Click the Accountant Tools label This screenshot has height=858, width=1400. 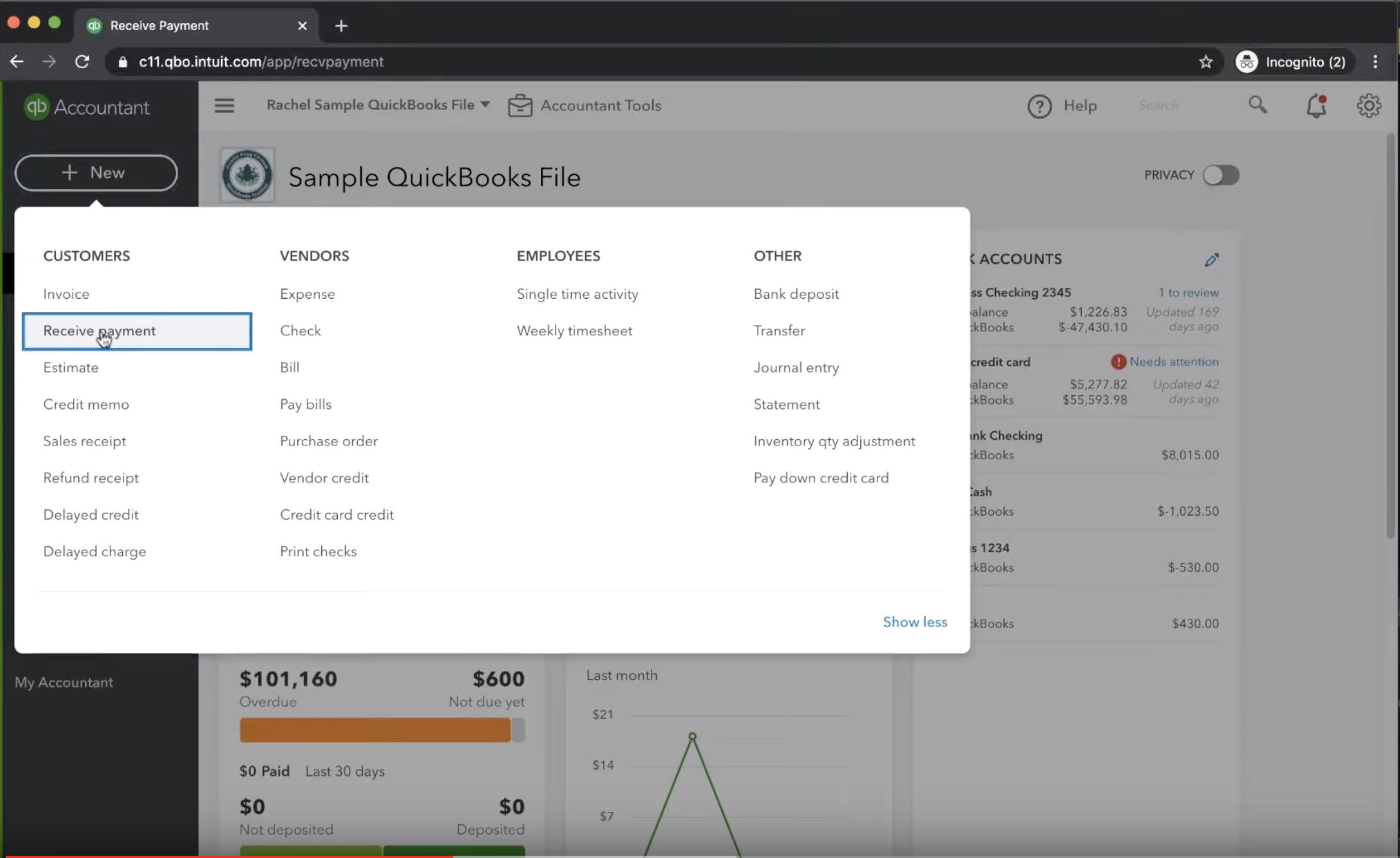[x=600, y=105]
